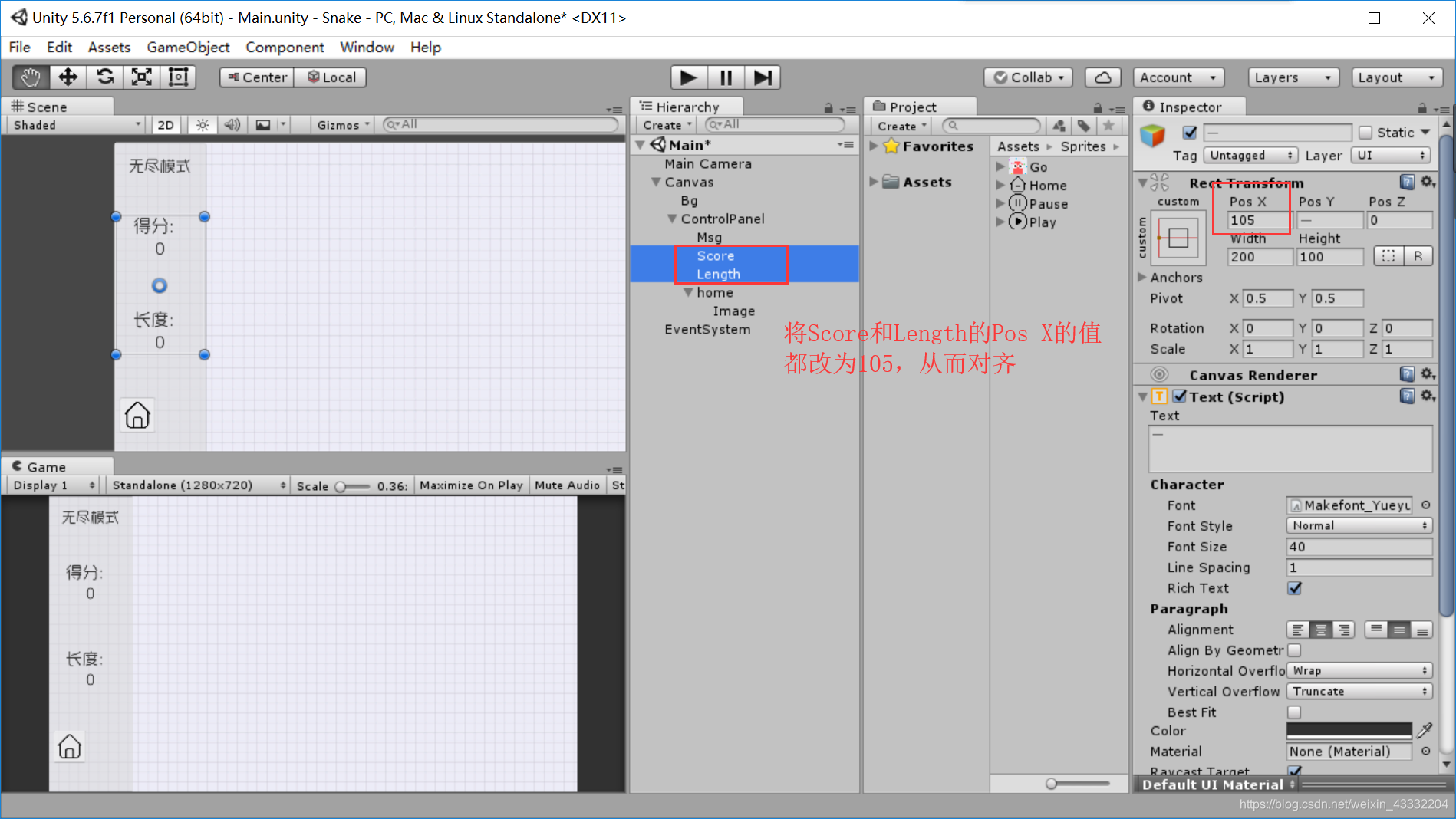Toggle 2D scene view mode

(166, 125)
